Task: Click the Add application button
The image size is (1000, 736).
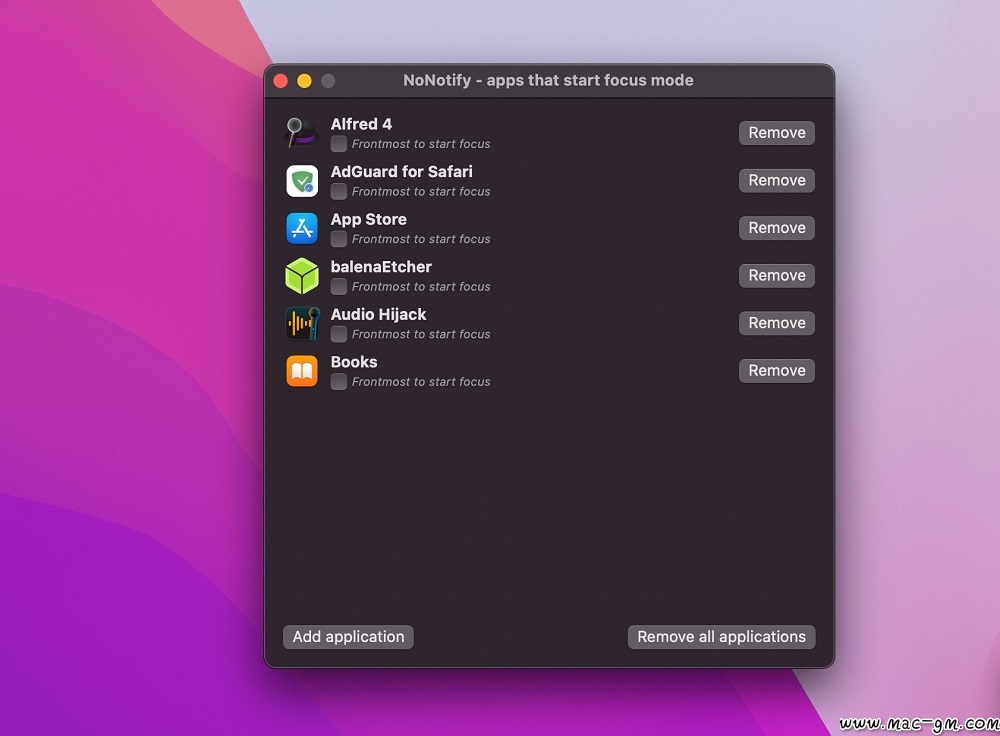Action: pyautogui.click(x=348, y=637)
